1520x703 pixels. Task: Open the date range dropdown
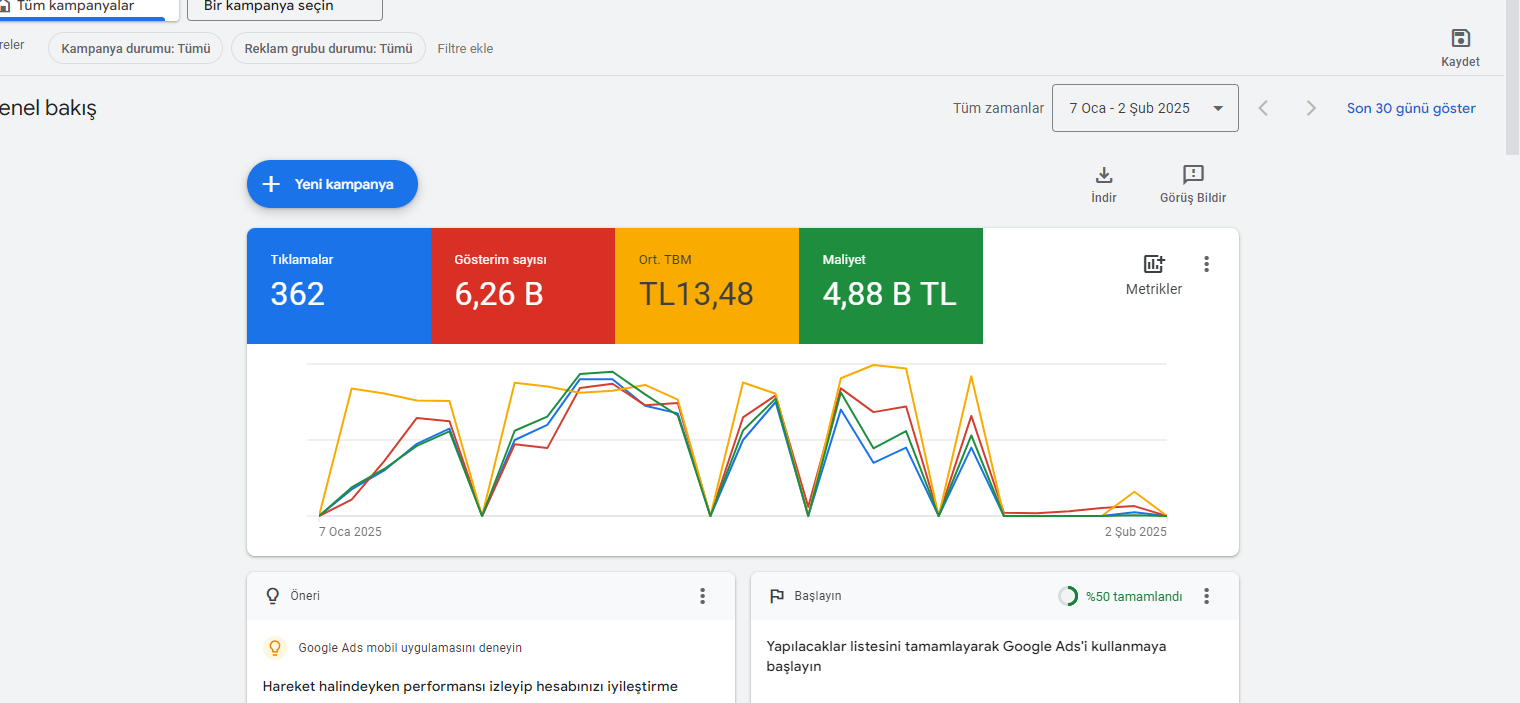point(1145,108)
